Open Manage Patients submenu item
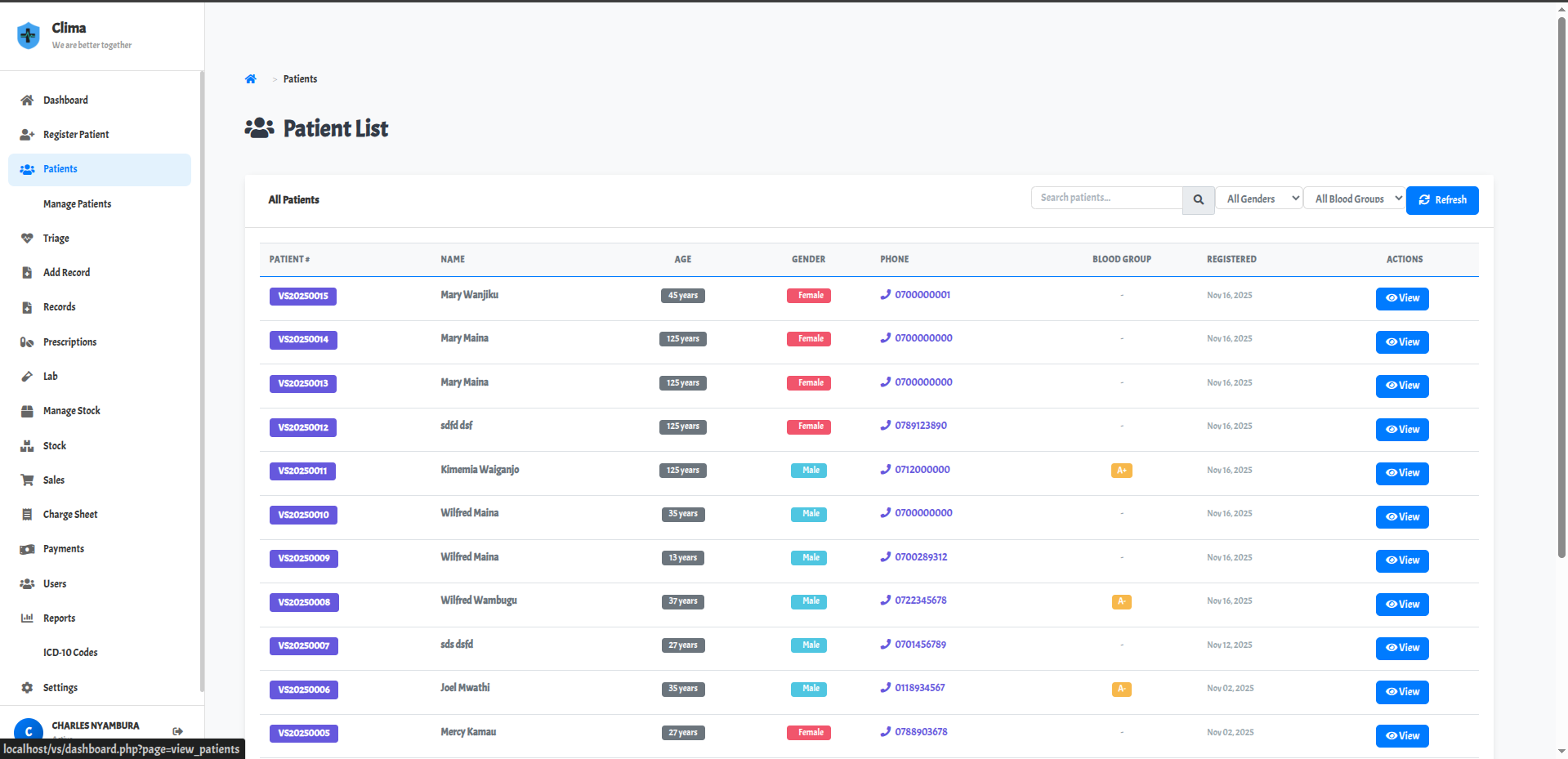1568x759 pixels. click(x=77, y=204)
